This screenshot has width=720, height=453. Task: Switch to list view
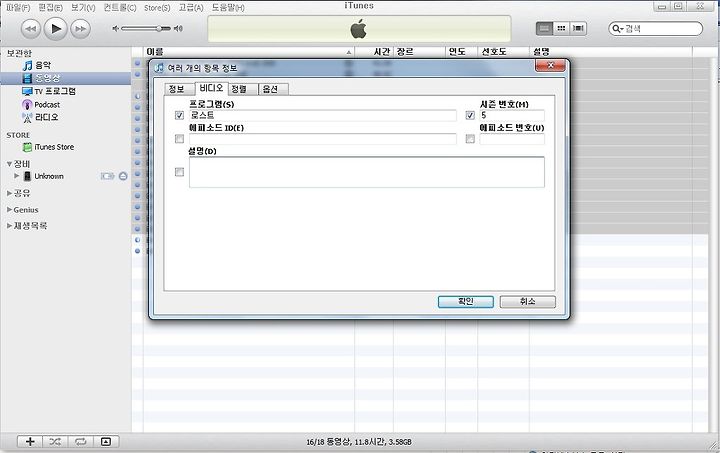pyautogui.click(x=544, y=28)
